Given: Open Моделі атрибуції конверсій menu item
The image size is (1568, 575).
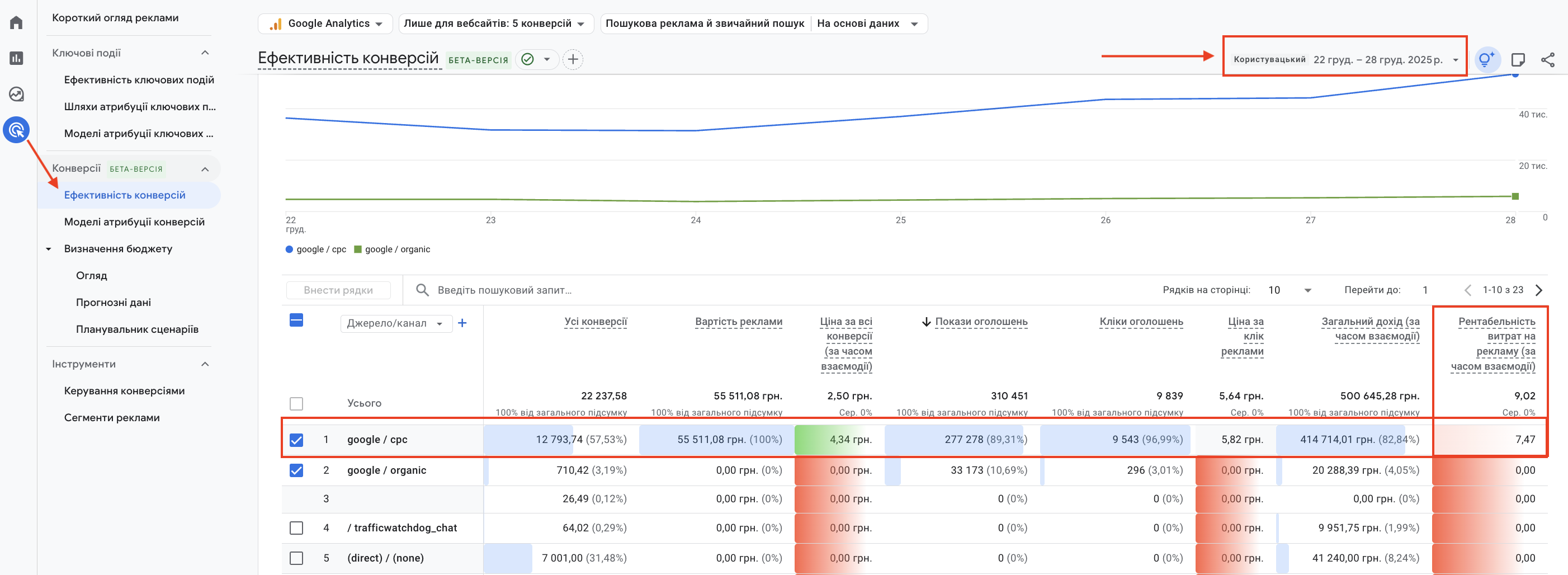Looking at the screenshot, I should click(x=134, y=221).
